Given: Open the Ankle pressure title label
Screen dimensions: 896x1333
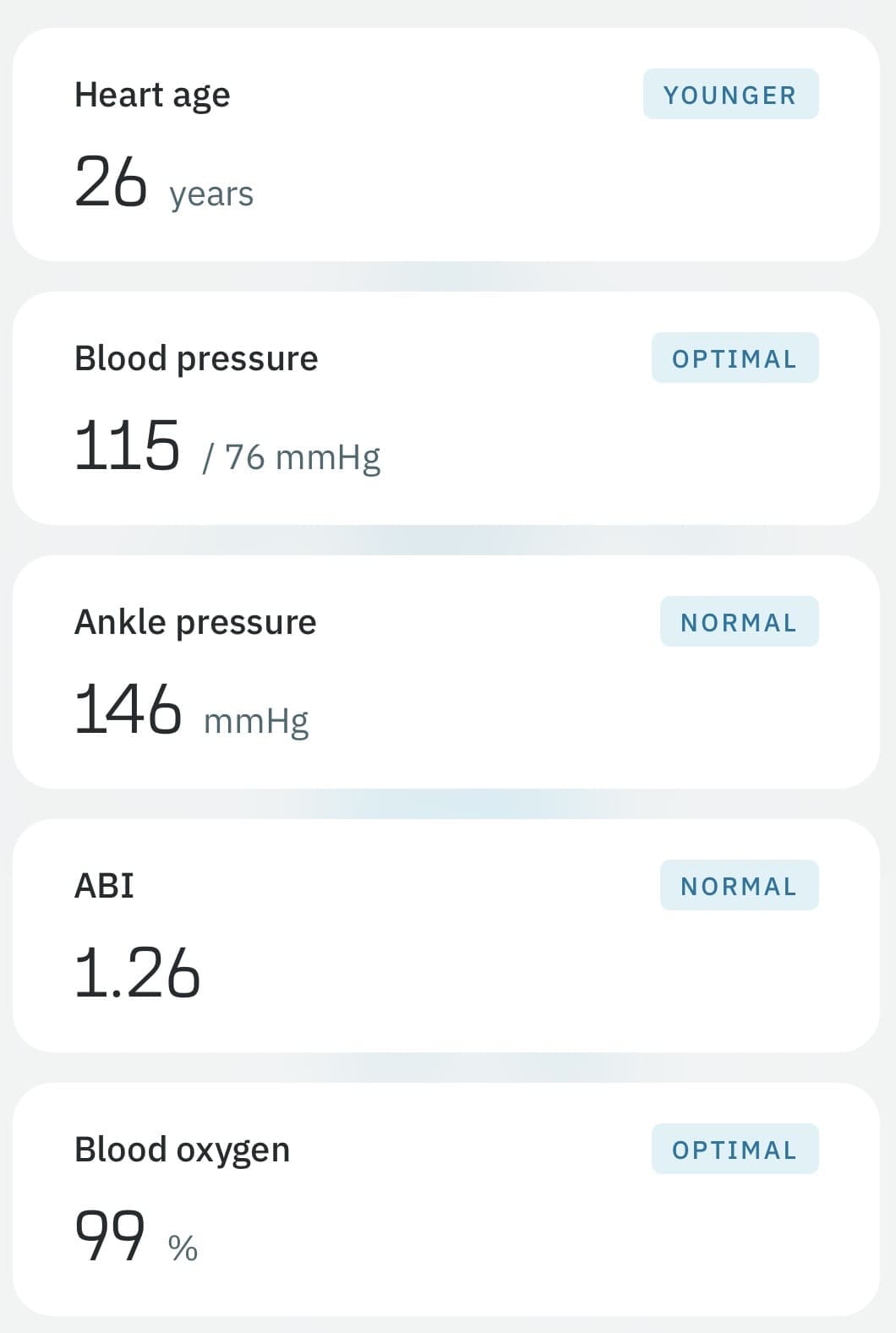Looking at the screenshot, I should pos(195,622).
